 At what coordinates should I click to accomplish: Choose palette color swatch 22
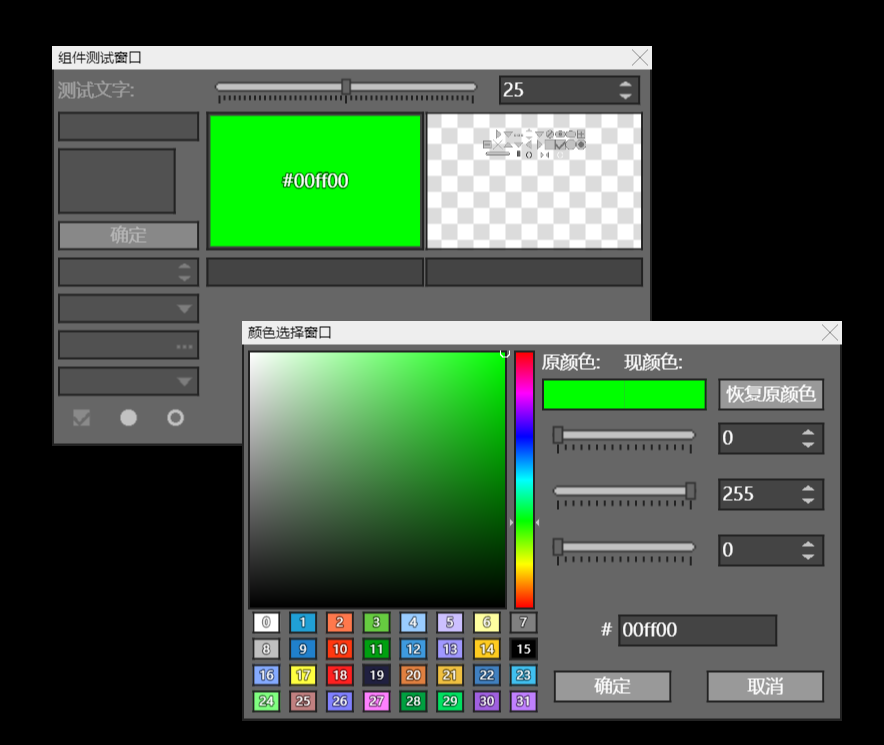pos(487,675)
